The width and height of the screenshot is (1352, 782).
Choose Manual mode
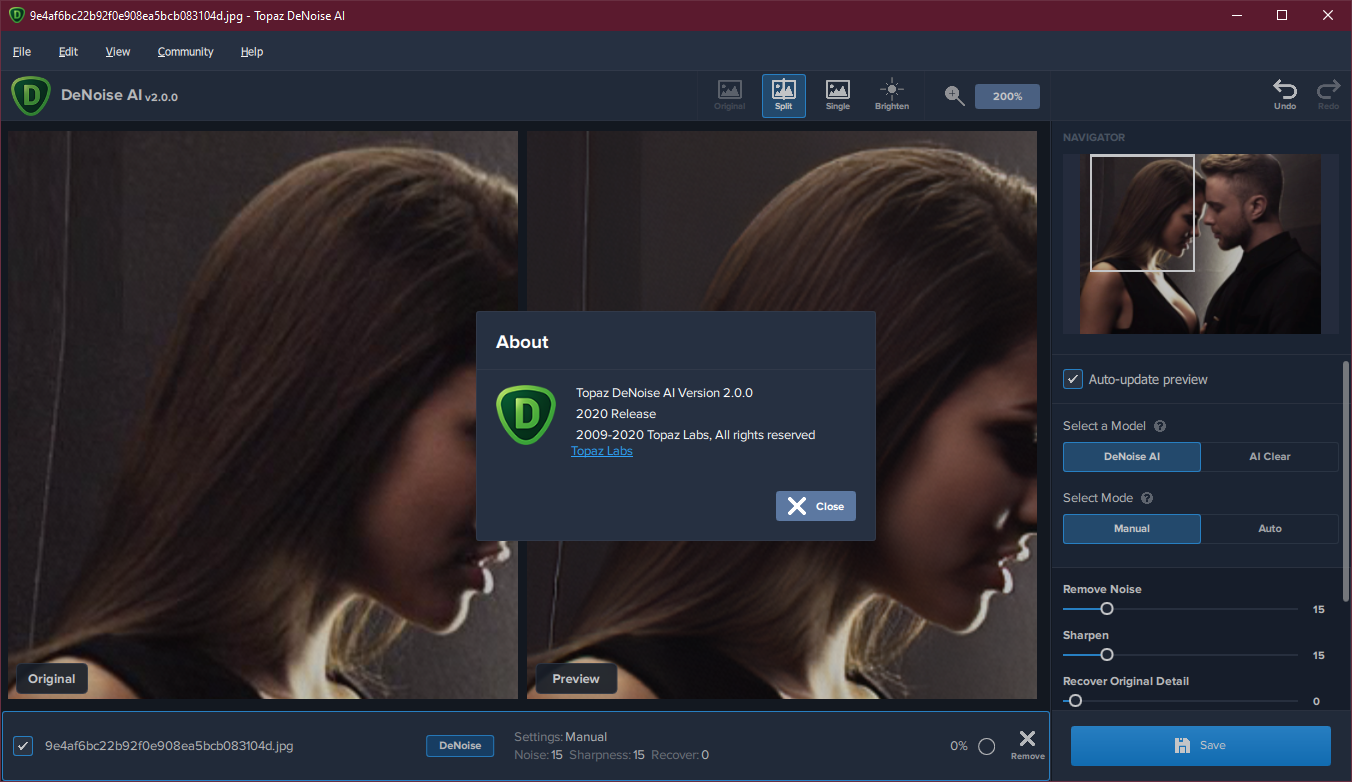tap(1132, 528)
